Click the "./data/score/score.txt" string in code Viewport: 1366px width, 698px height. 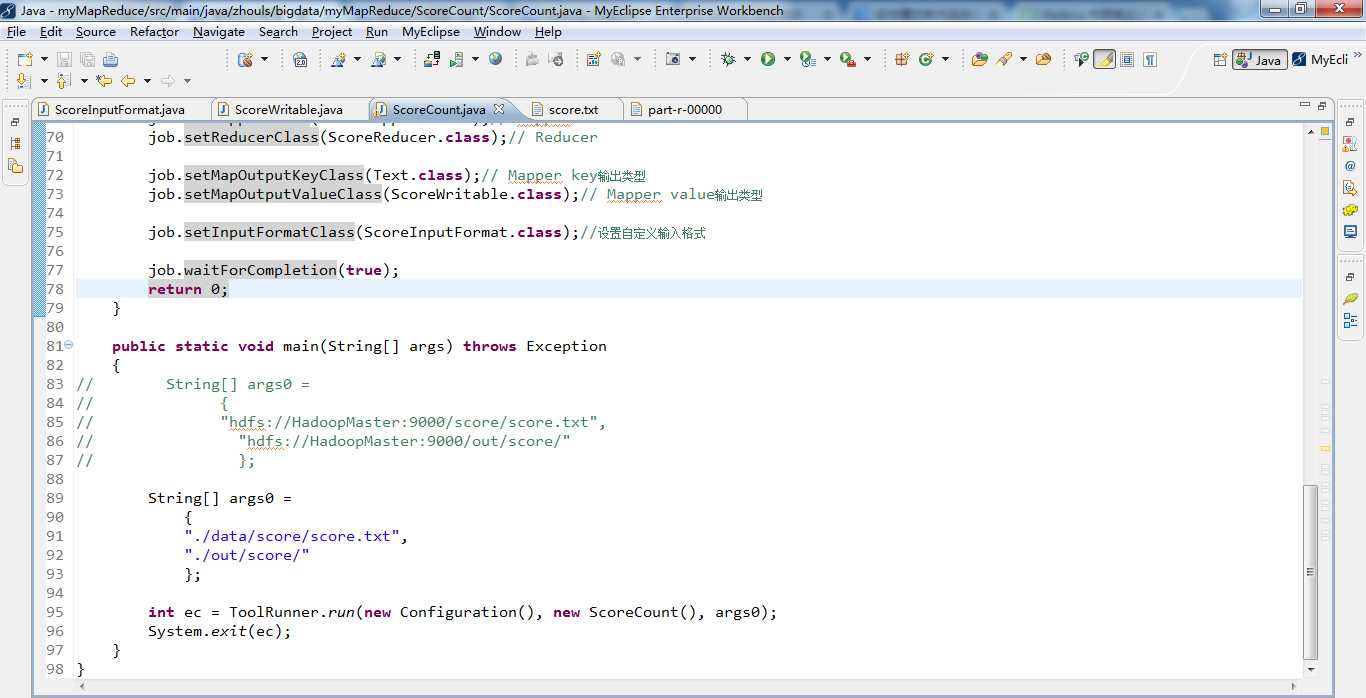pos(292,536)
